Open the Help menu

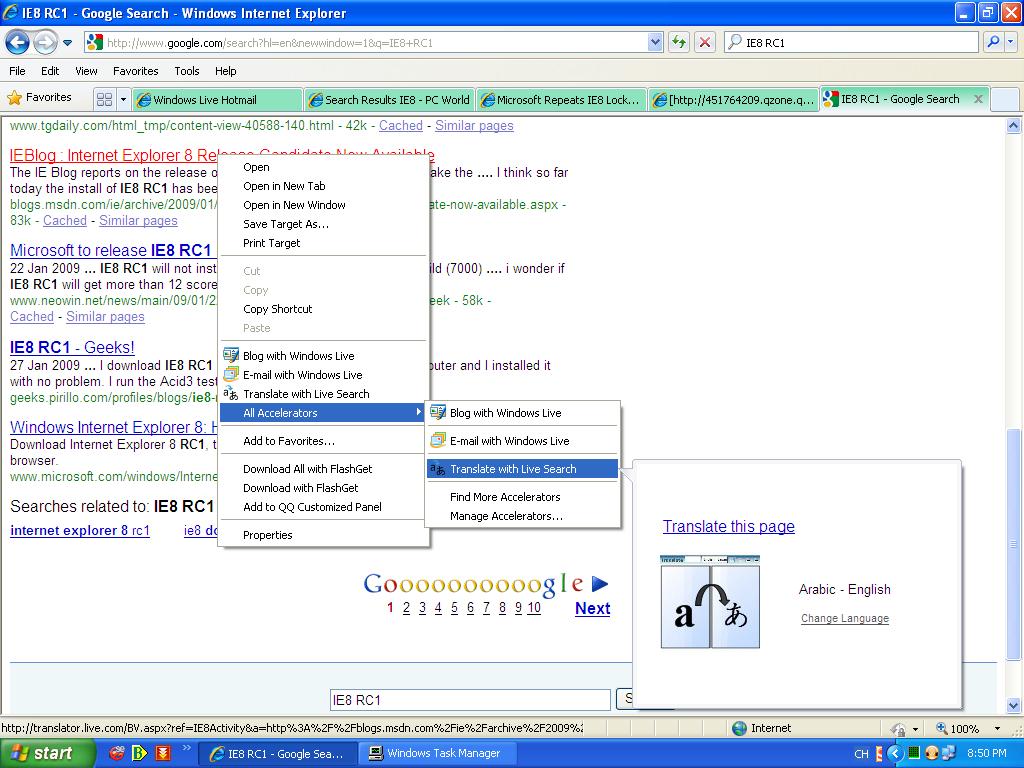click(x=225, y=71)
